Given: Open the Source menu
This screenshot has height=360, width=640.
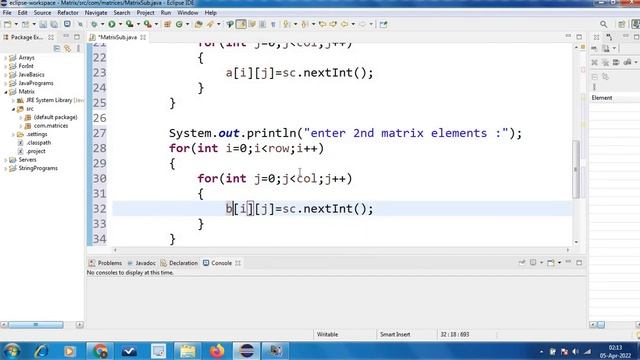Looking at the screenshot, I should click(x=42, y=13).
